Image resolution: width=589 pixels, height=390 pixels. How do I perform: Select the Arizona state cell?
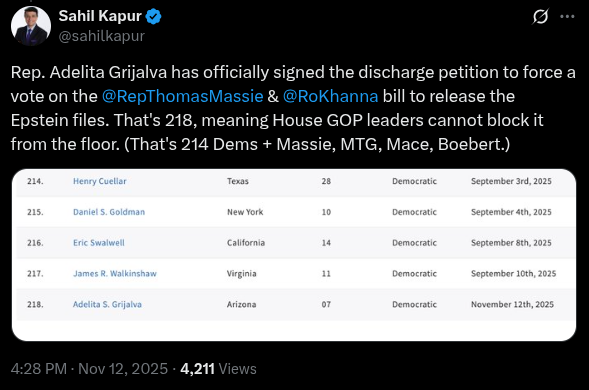pyautogui.click(x=242, y=304)
